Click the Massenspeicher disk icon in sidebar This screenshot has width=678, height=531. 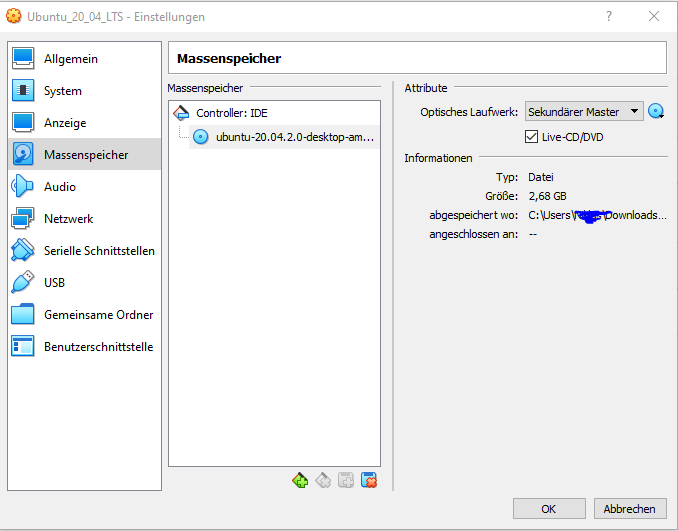23,154
